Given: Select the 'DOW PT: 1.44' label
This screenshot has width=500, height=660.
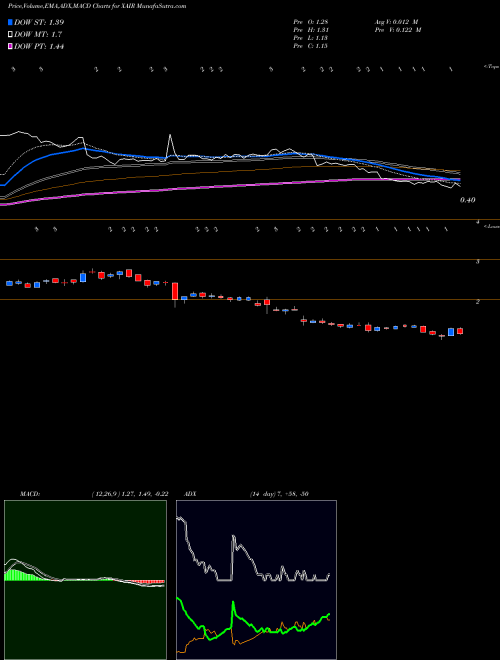Looking at the screenshot, I should (x=39, y=47).
